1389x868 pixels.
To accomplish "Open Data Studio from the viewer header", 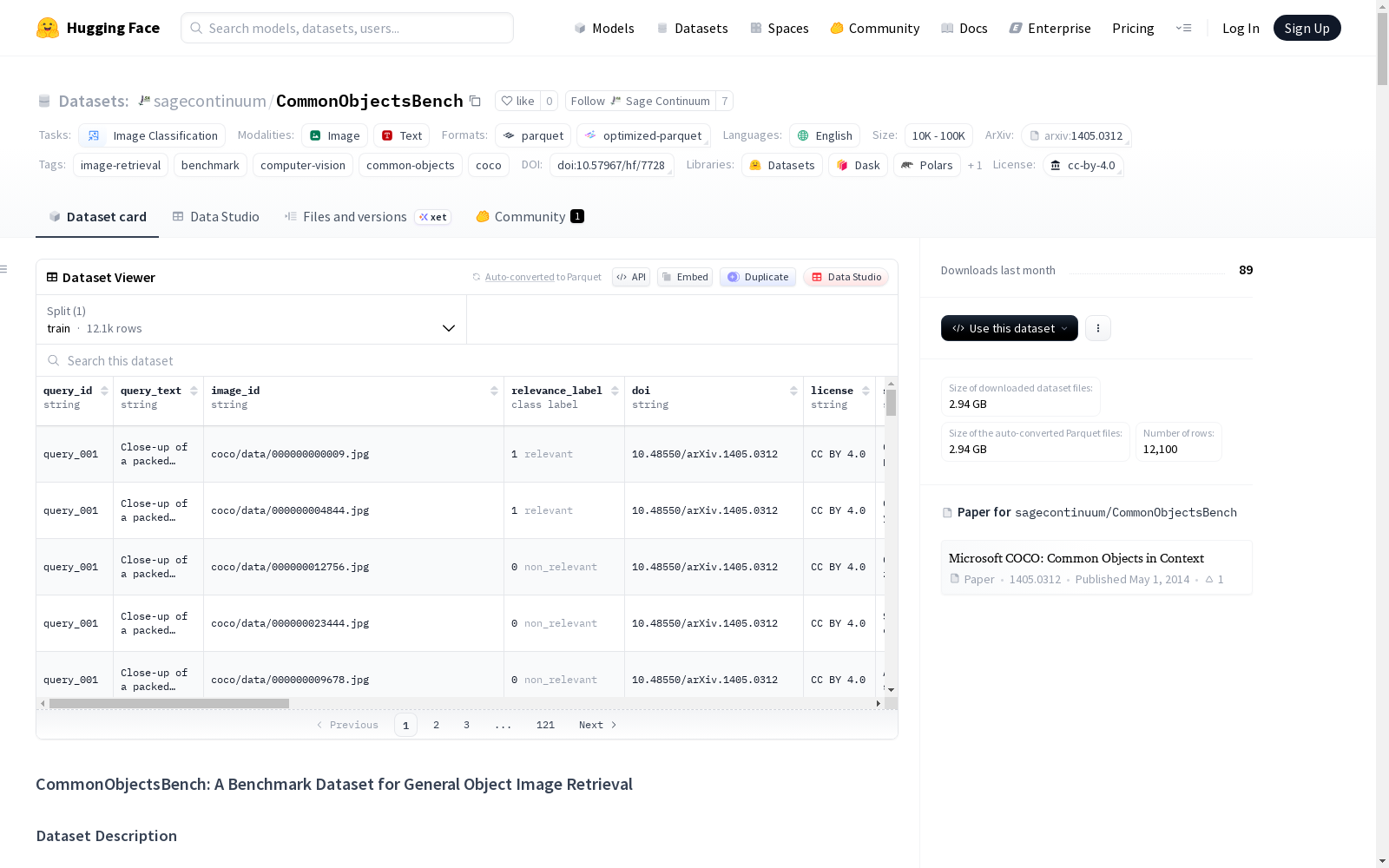I will (846, 277).
